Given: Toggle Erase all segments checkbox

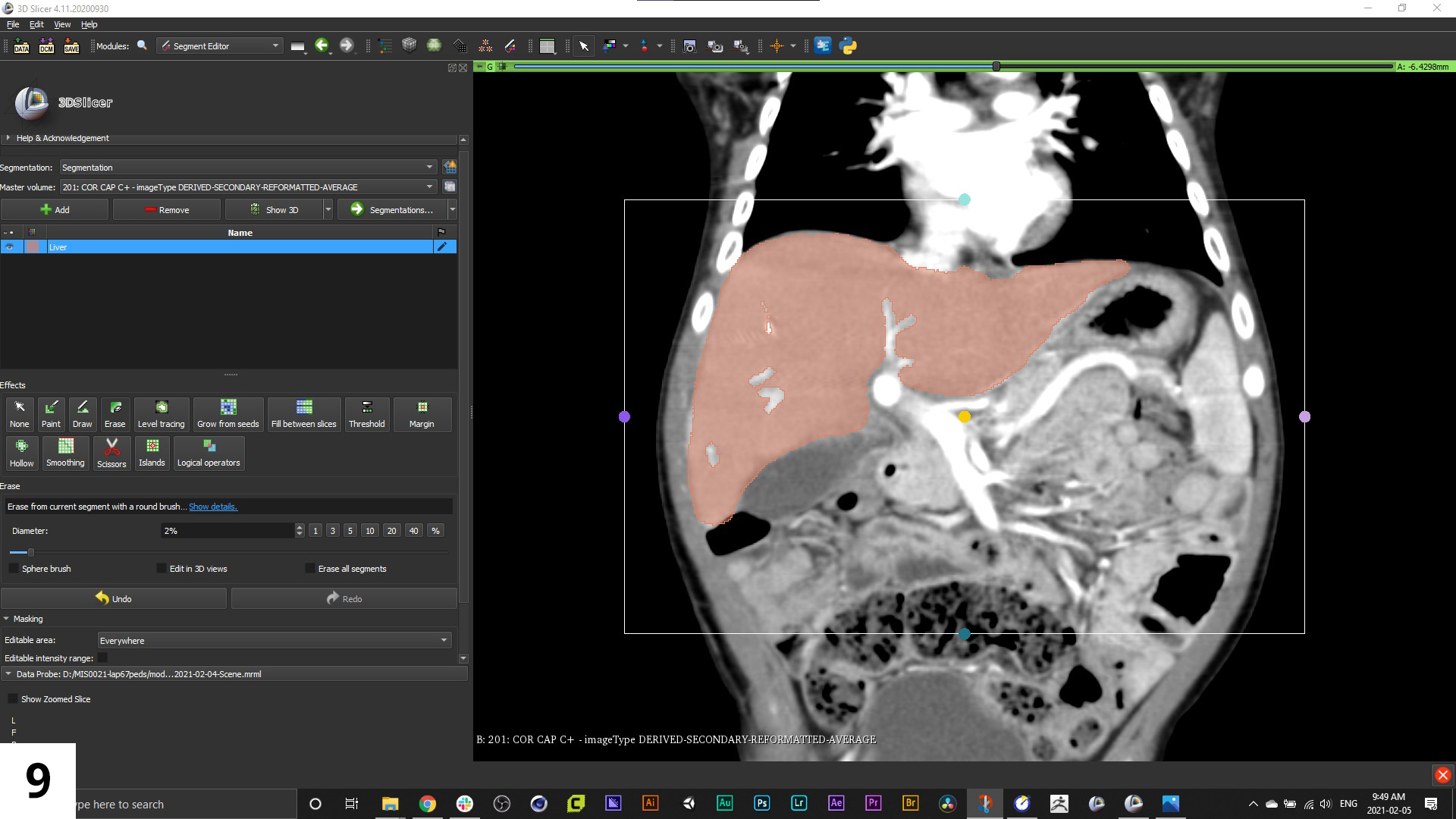Looking at the screenshot, I should coord(310,569).
